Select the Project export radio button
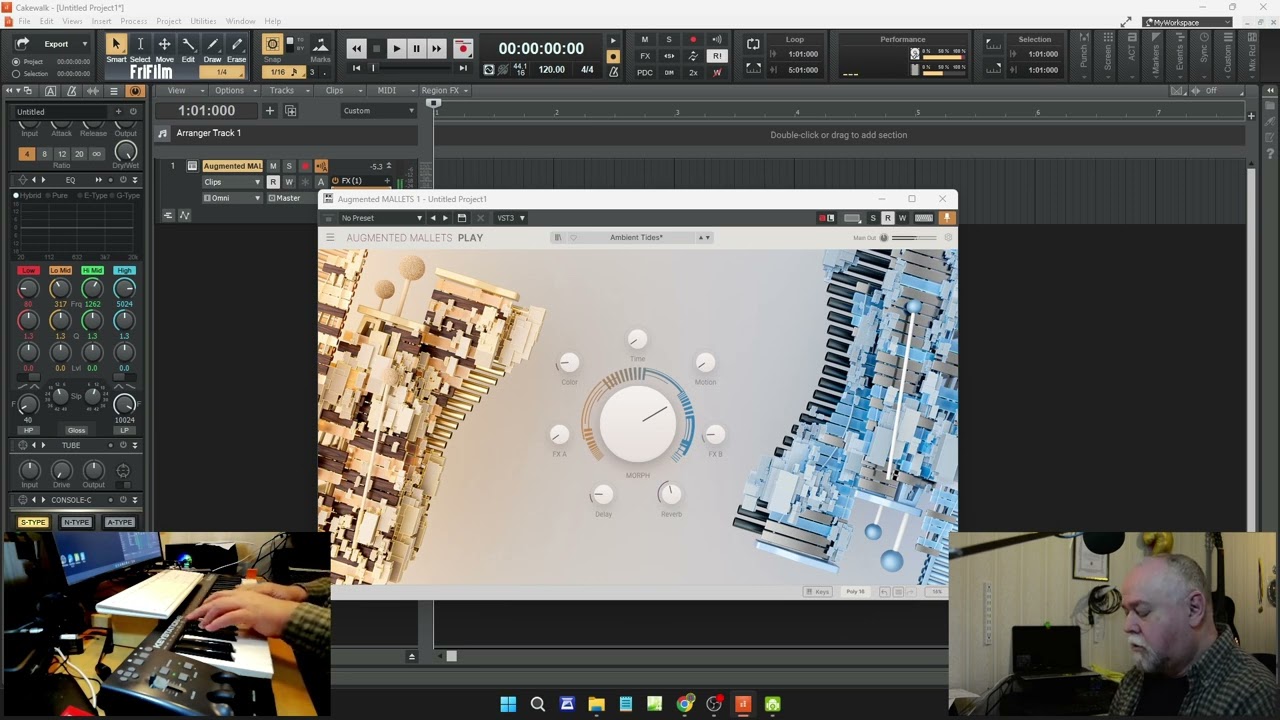Viewport: 1280px width, 720px height. pos(16,62)
